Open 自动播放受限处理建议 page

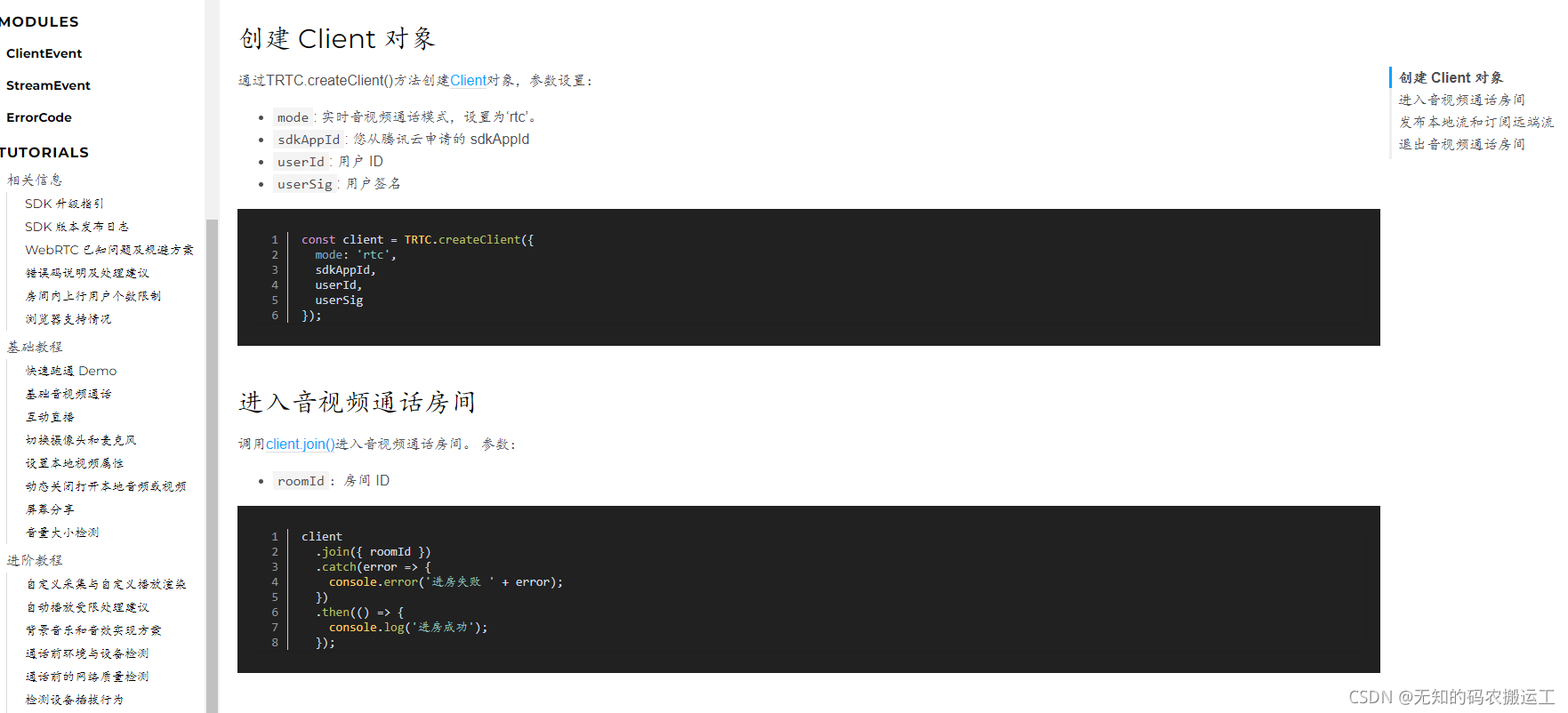point(89,606)
